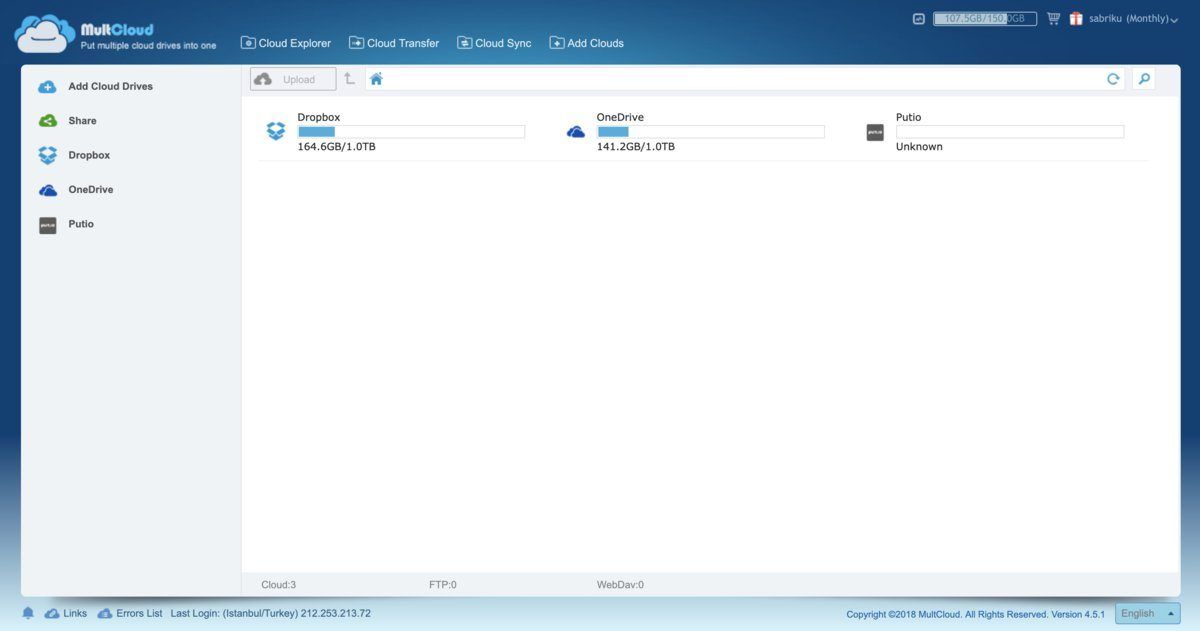Screen dimensions: 1200x631
Task: Go to Cloud Sync
Action: click(x=494, y=43)
